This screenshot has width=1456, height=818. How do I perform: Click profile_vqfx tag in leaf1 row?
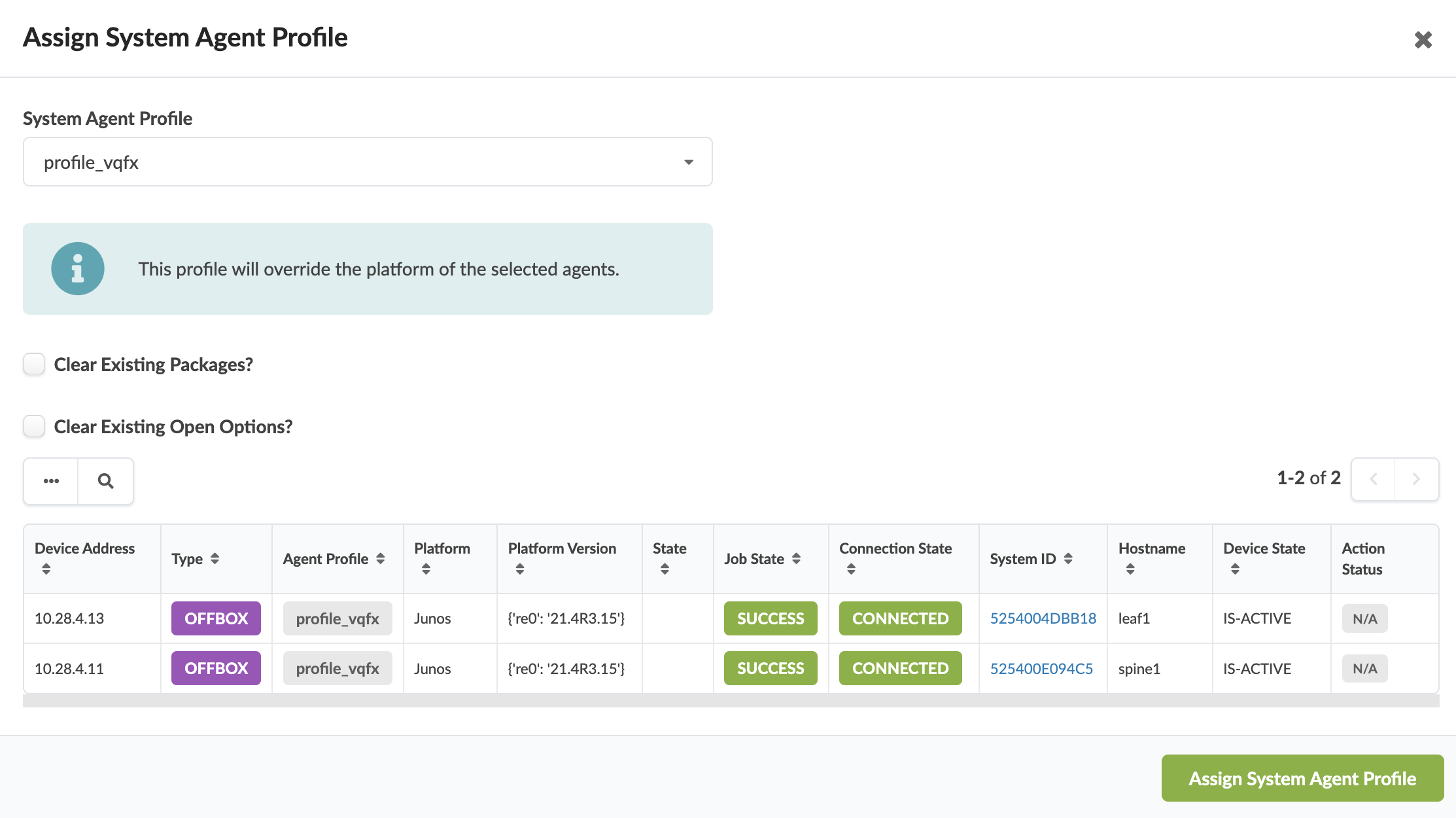pyautogui.click(x=337, y=618)
